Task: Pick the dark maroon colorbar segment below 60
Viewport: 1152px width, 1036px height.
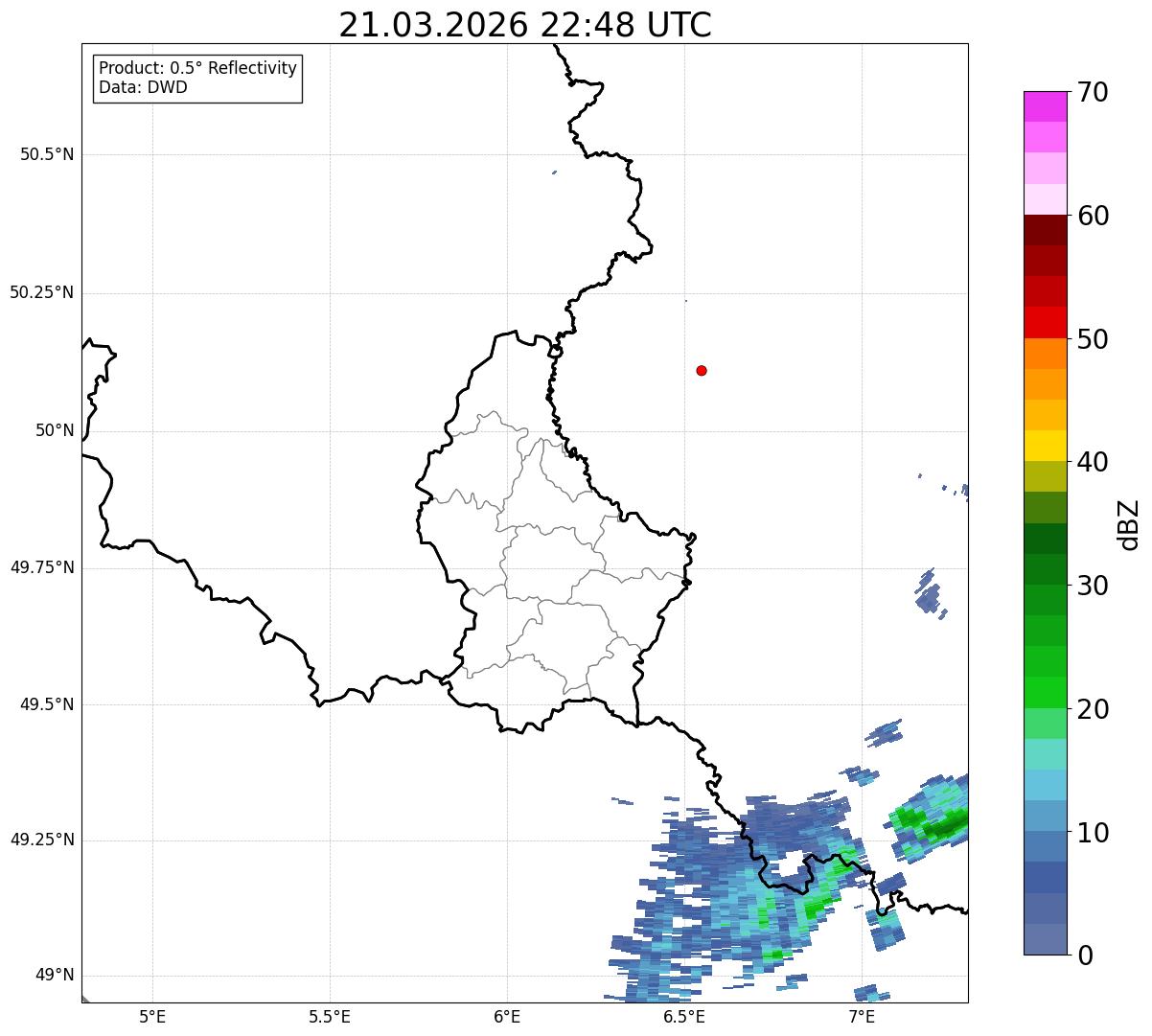Action: pyautogui.click(x=1045, y=230)
